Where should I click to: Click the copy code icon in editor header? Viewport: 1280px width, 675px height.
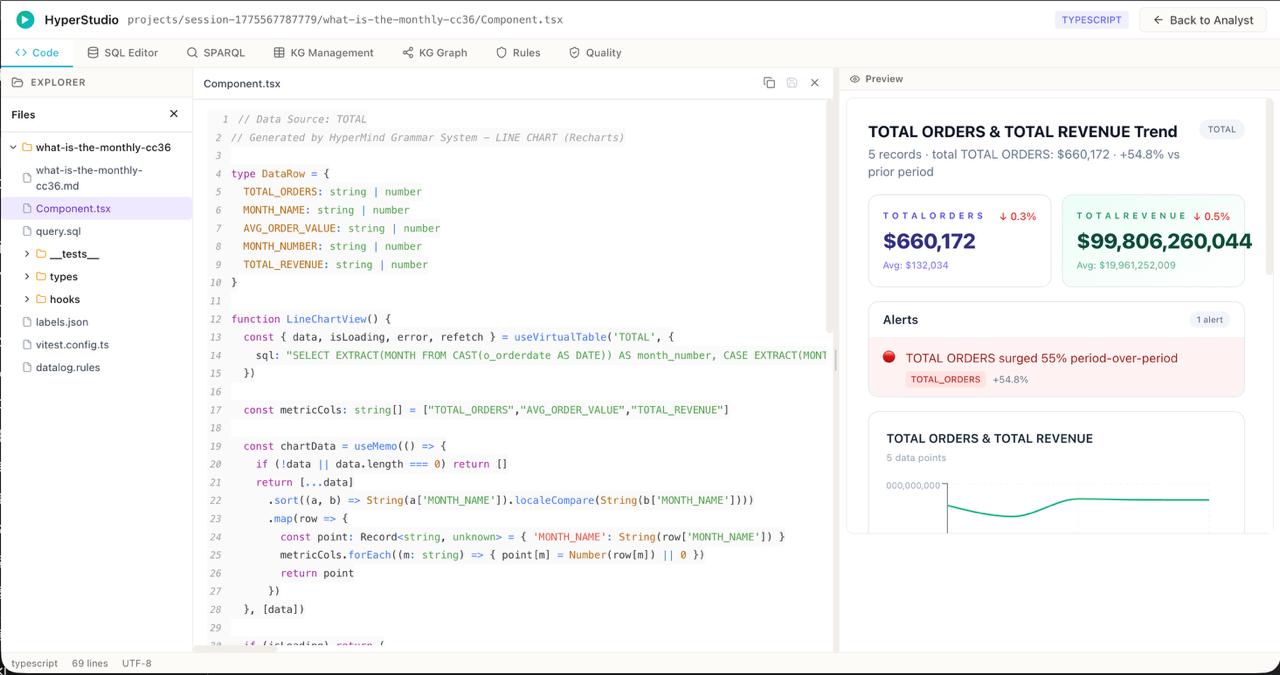point(769,83)
